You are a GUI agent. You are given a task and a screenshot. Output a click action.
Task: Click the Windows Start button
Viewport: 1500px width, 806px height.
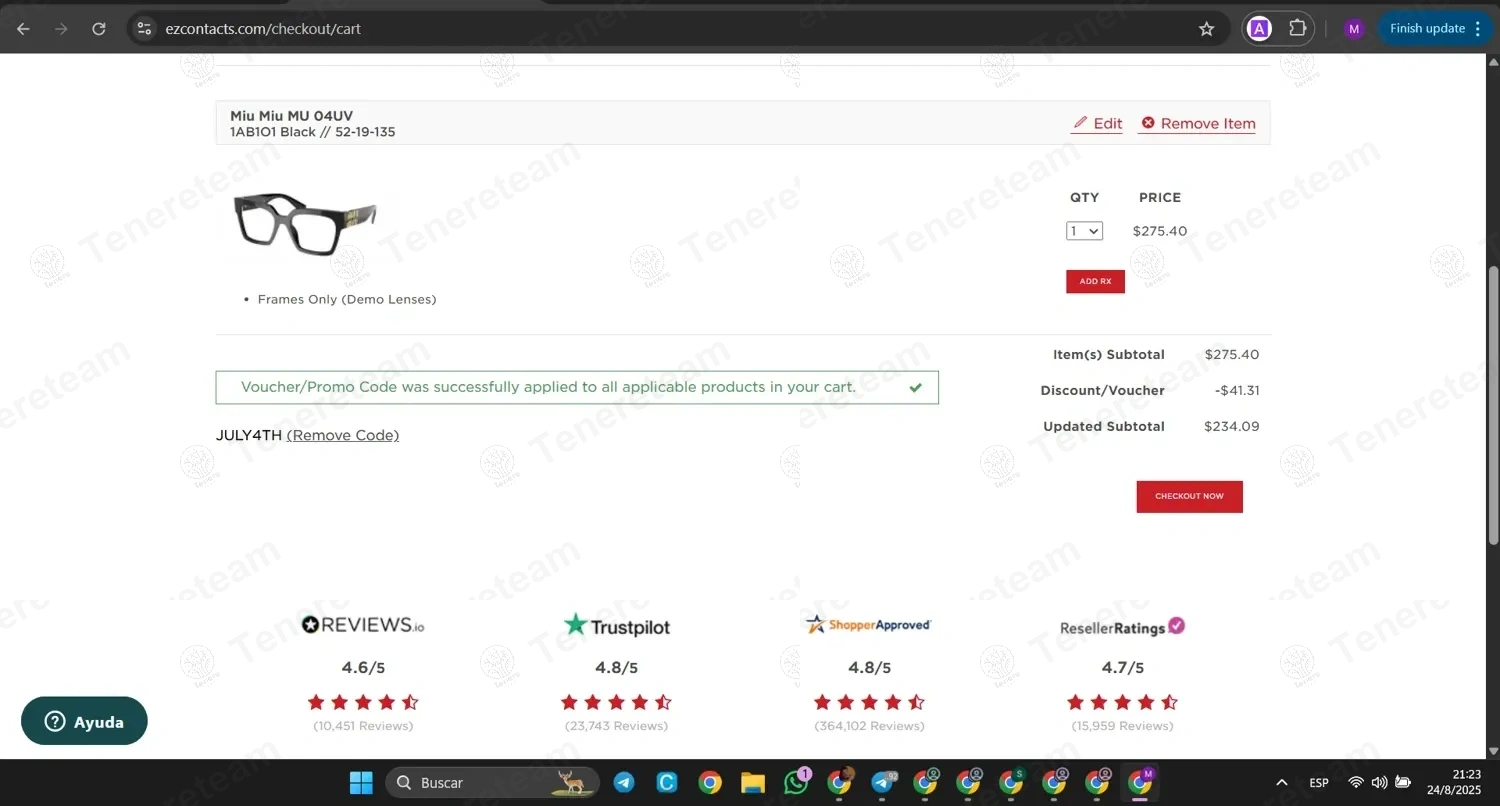coord(361,782)
